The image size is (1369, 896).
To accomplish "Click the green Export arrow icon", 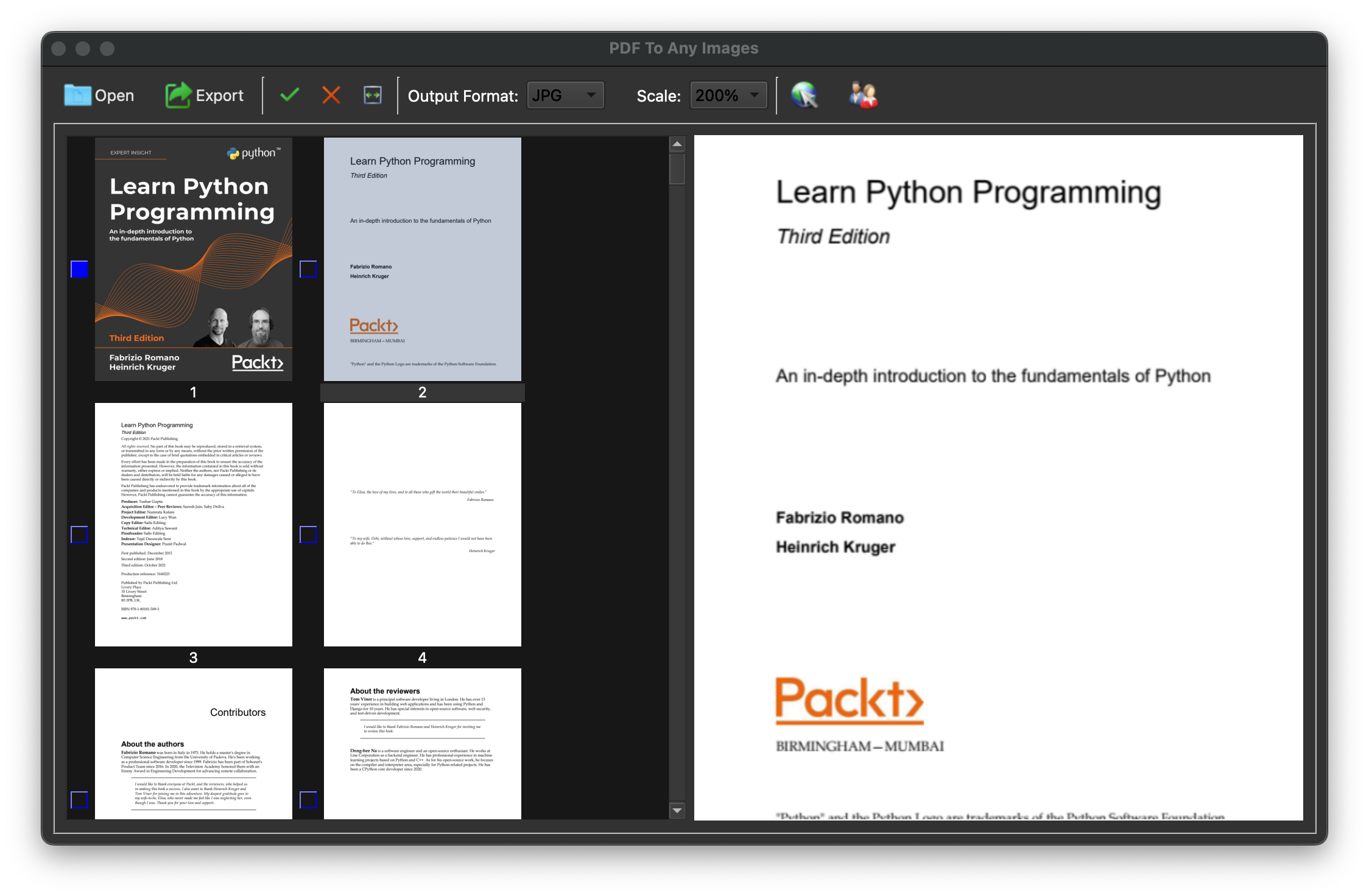I will [x=178, y=95].
